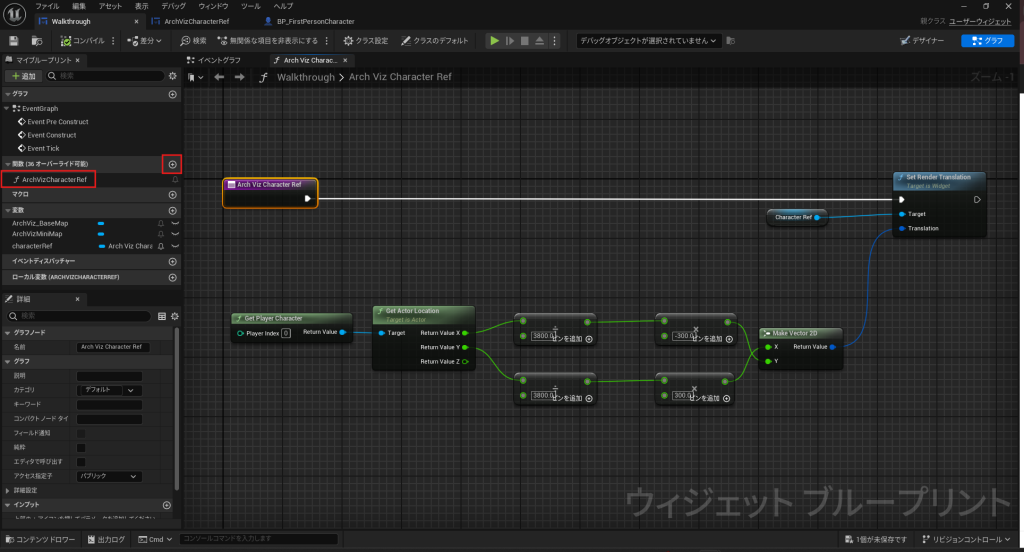
Task: Expand the 詳細設定 section in Details
Action: [x=6, y=491]
